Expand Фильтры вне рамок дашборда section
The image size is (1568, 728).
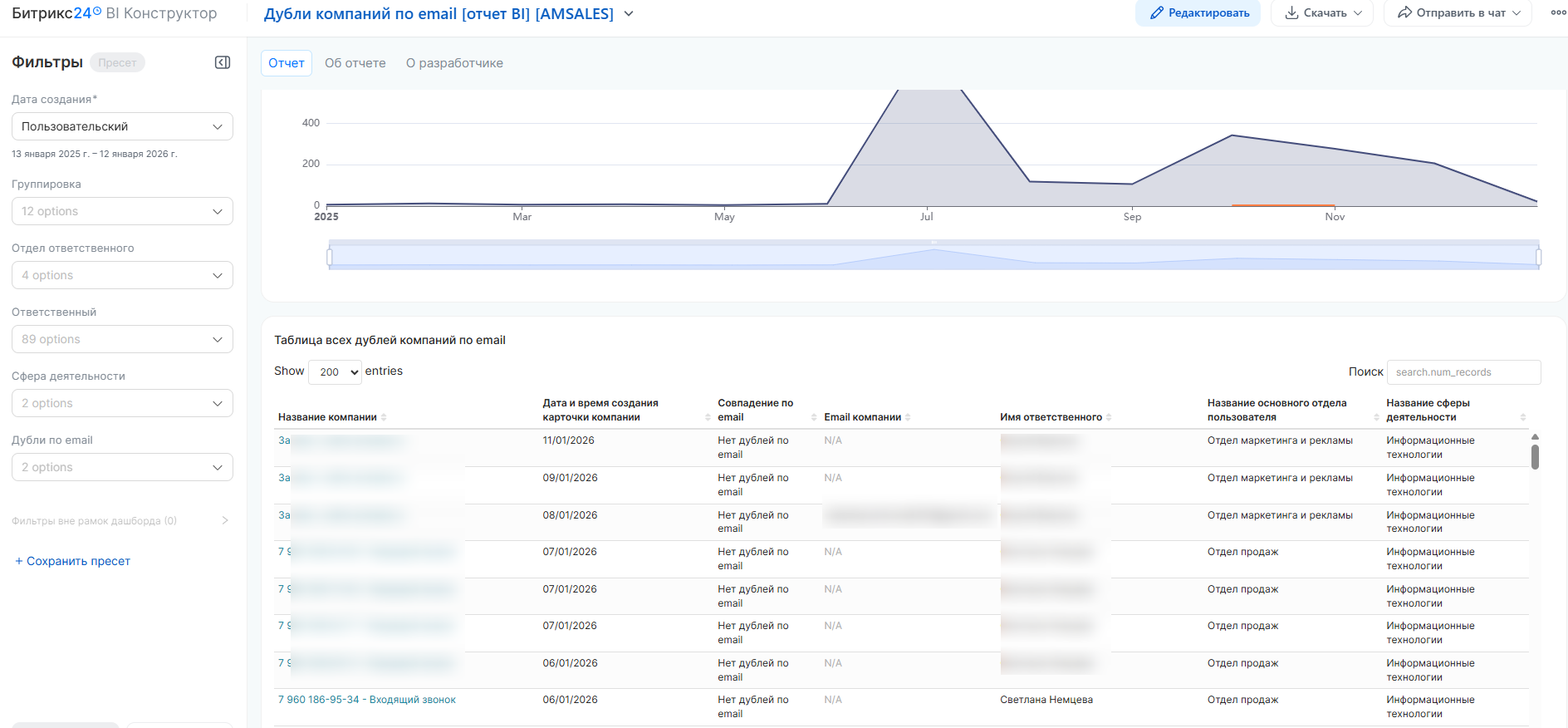224,520
